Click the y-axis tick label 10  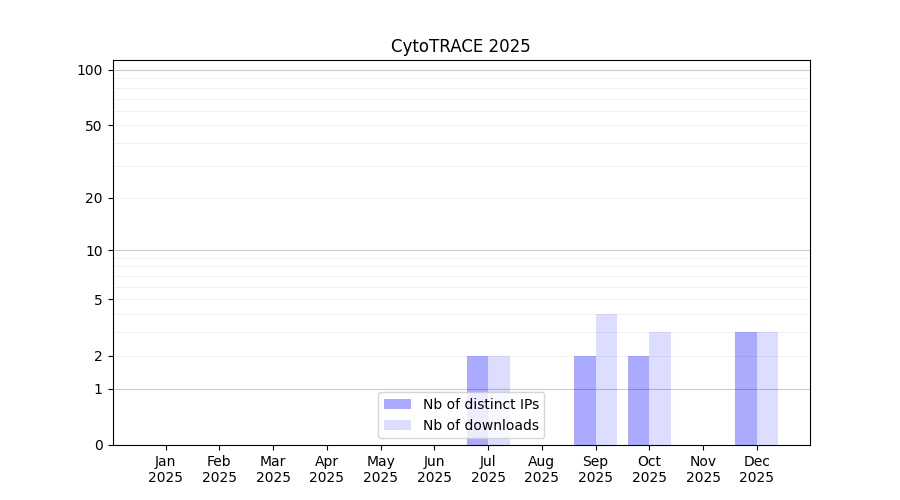94,251
